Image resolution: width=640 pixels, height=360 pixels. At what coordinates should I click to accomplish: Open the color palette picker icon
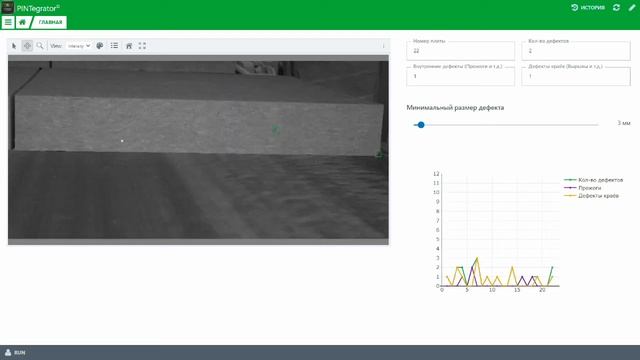pyautogui.click(x=100, y=46)
